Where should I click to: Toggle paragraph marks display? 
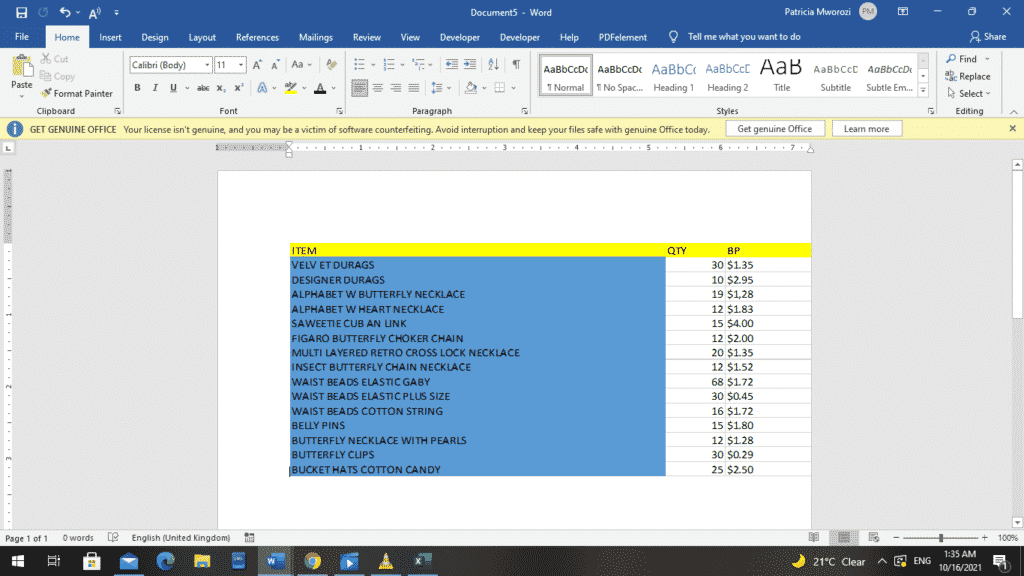516,64
